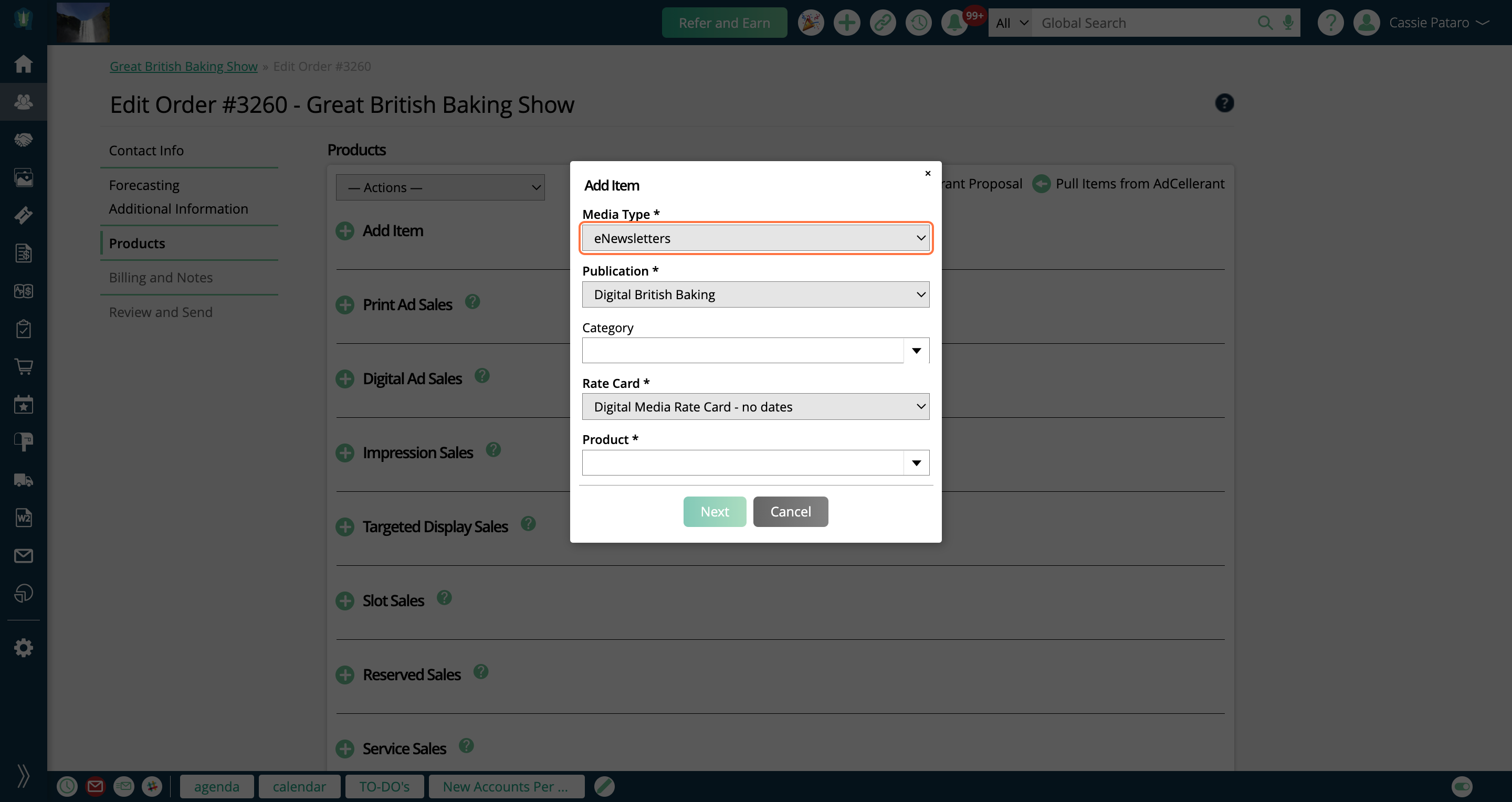Click the page help icon near title
The height and width of the screenshot is (802, 1512).
[1224, 103]
